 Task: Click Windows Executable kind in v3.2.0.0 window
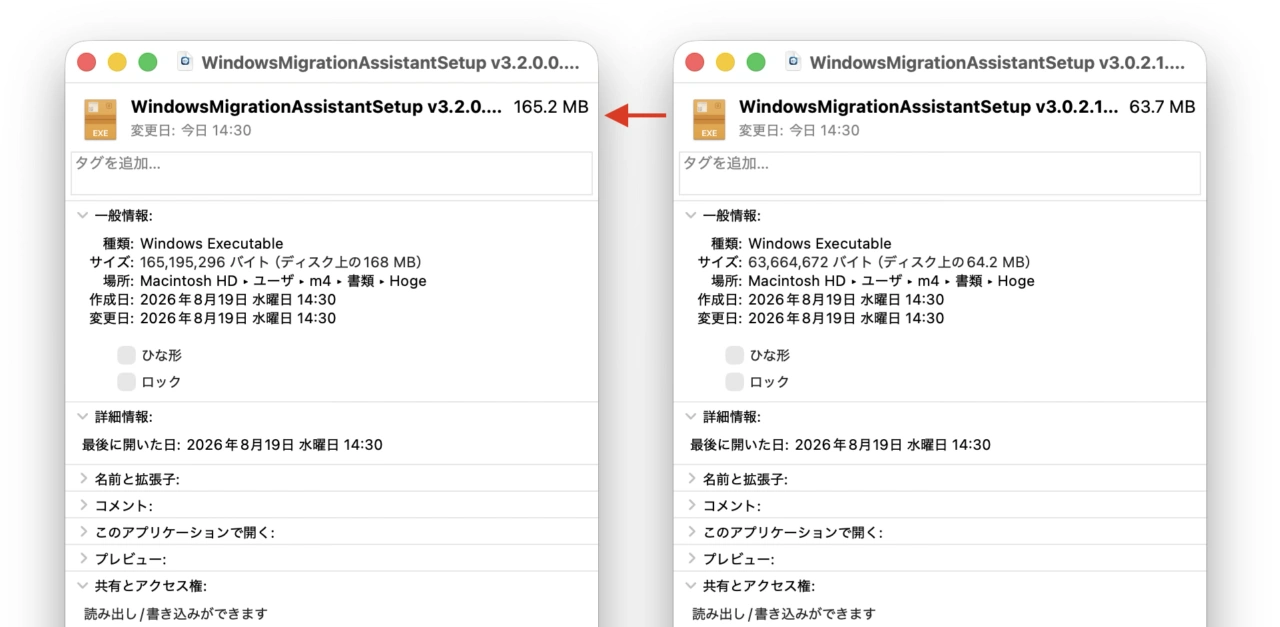point(212,243)
